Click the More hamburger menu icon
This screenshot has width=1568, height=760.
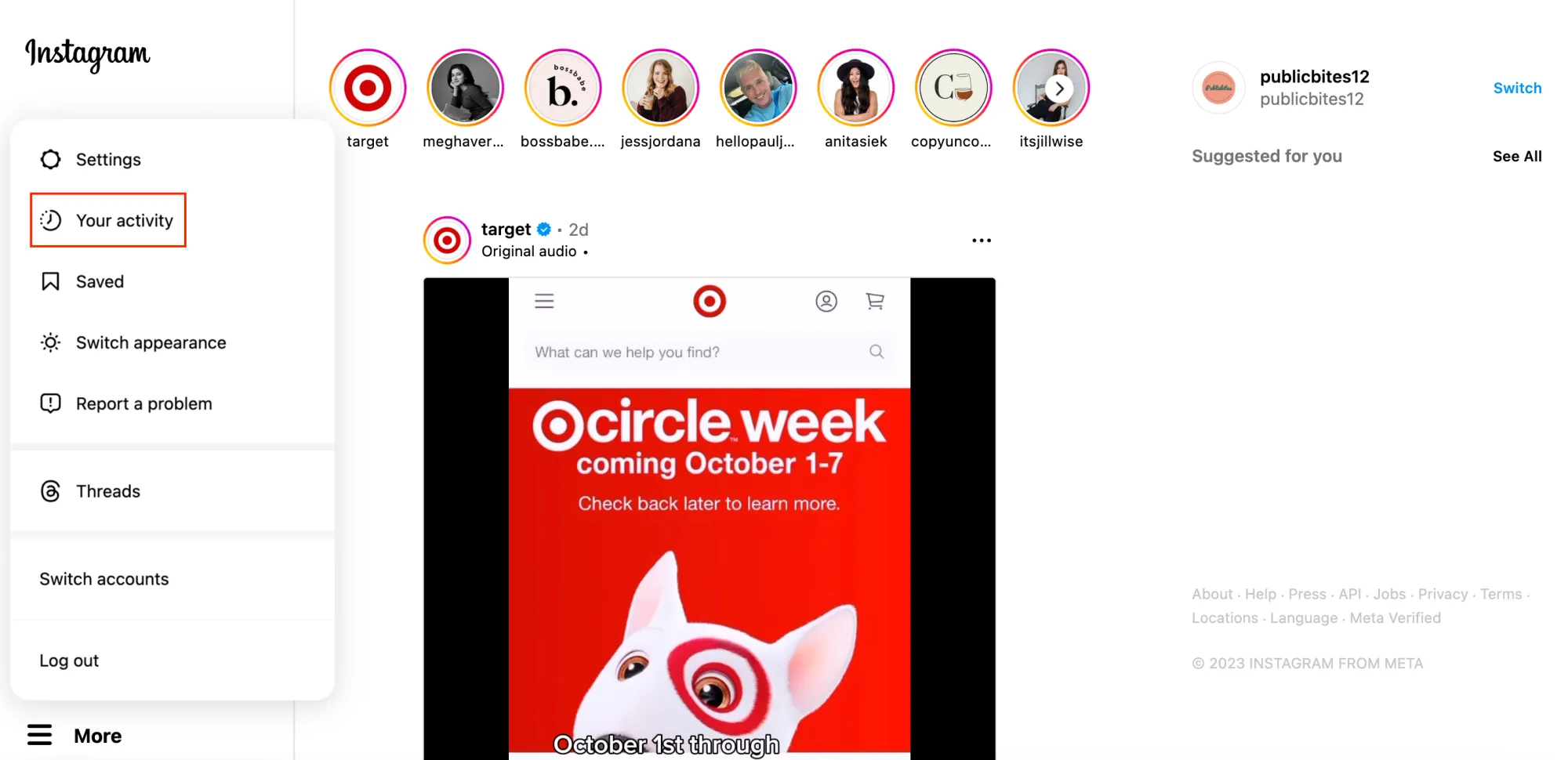click(39, 735)
